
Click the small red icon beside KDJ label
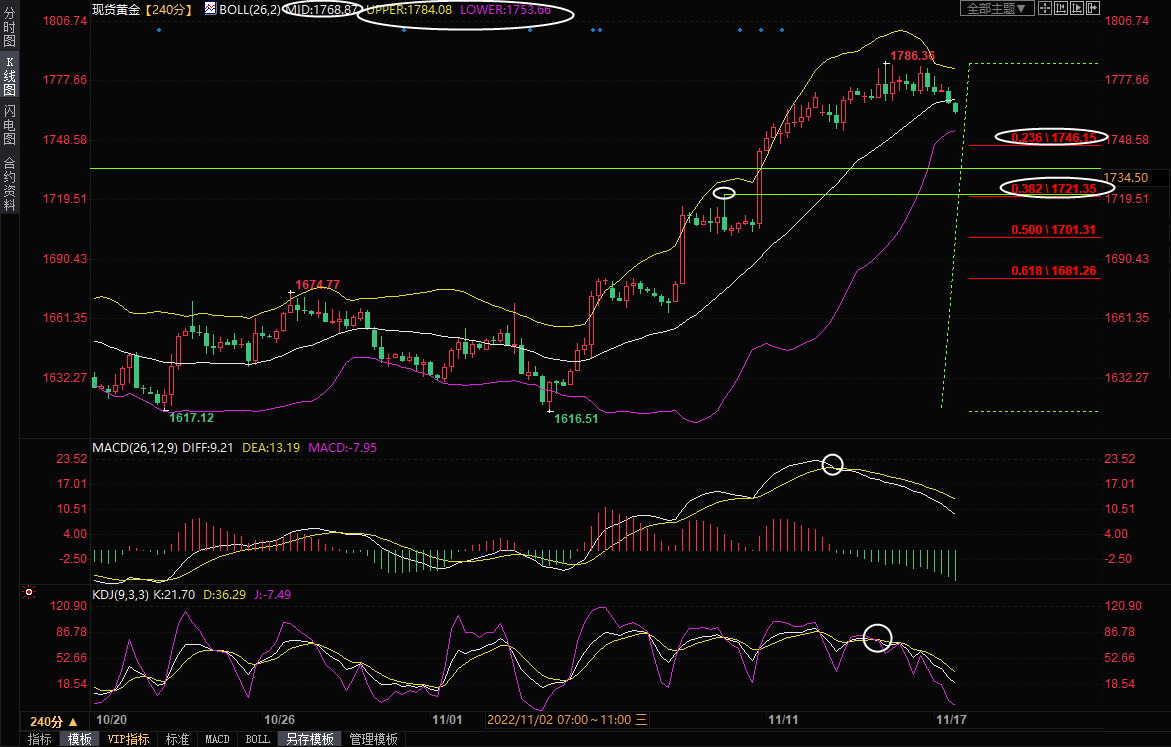[x=28, y=593]
